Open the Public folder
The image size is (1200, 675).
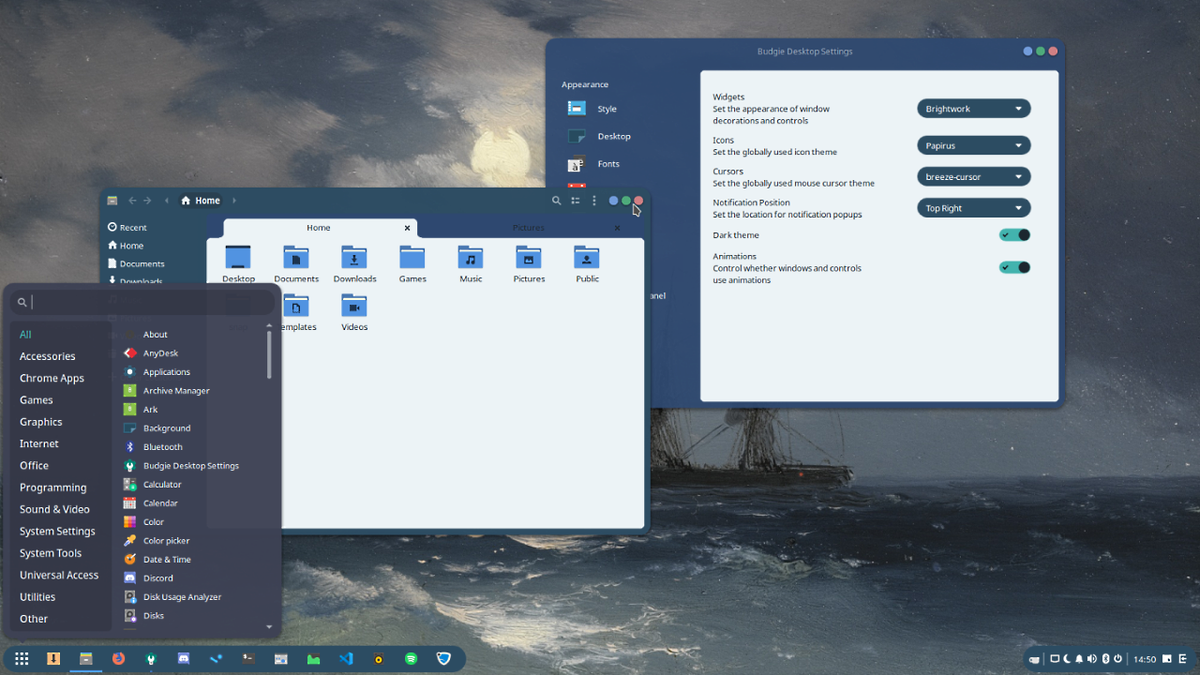point(587,264)
